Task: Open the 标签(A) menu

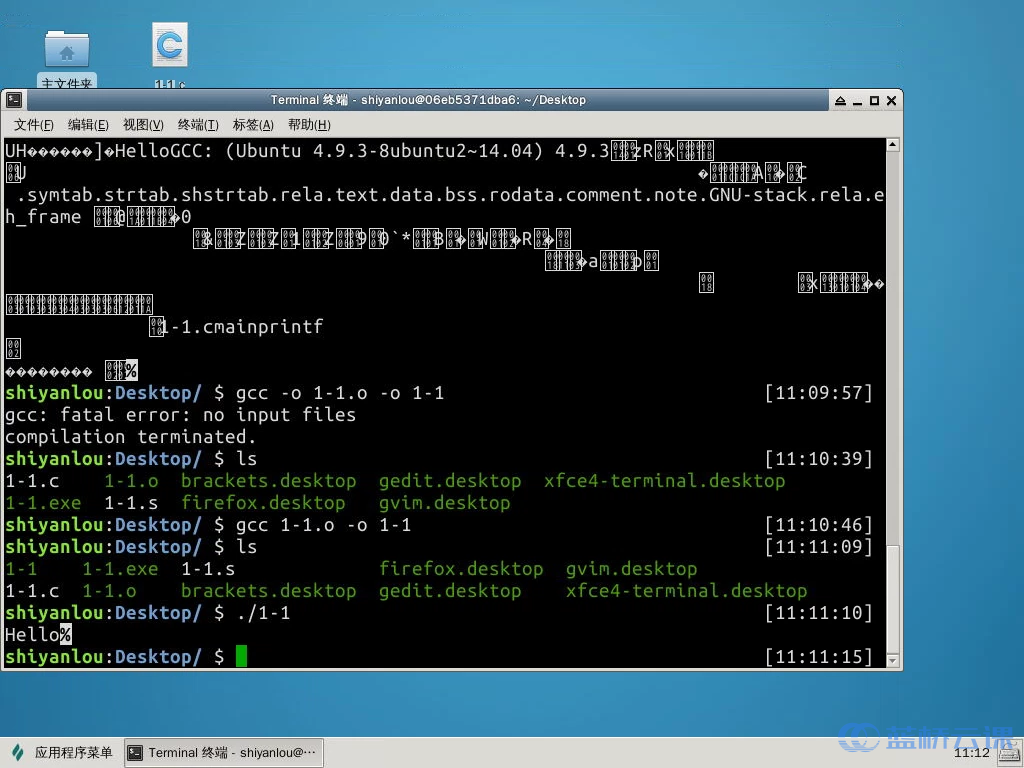Action: click(253, 125)
